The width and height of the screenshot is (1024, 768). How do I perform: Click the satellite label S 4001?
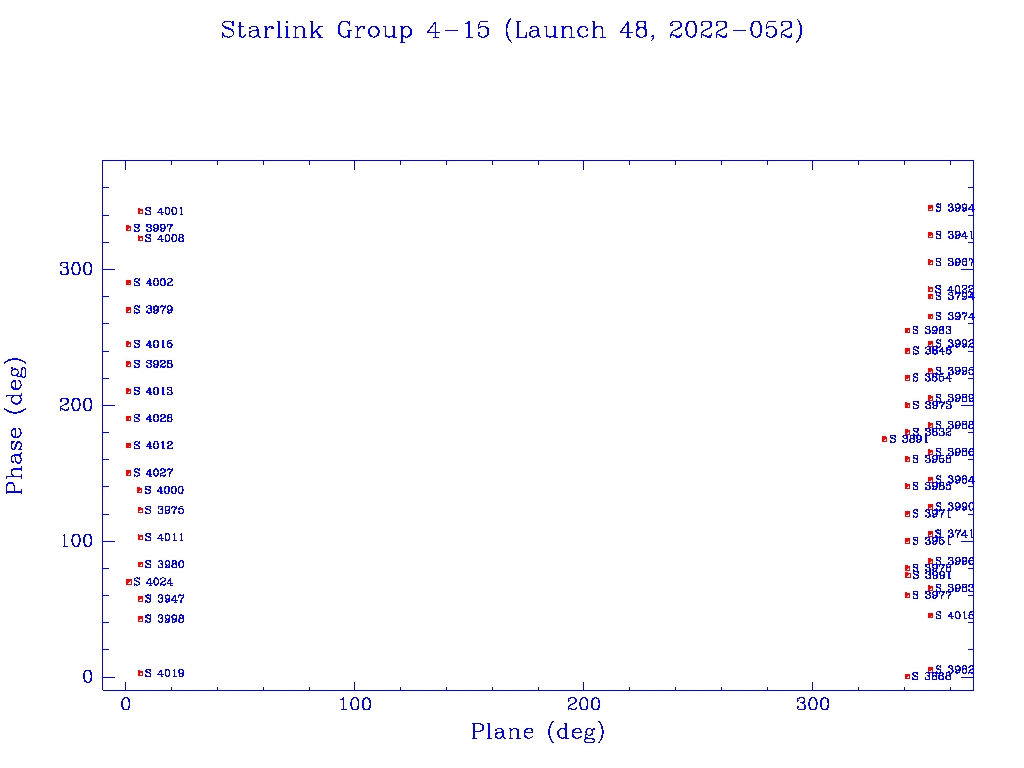point(165,212)
